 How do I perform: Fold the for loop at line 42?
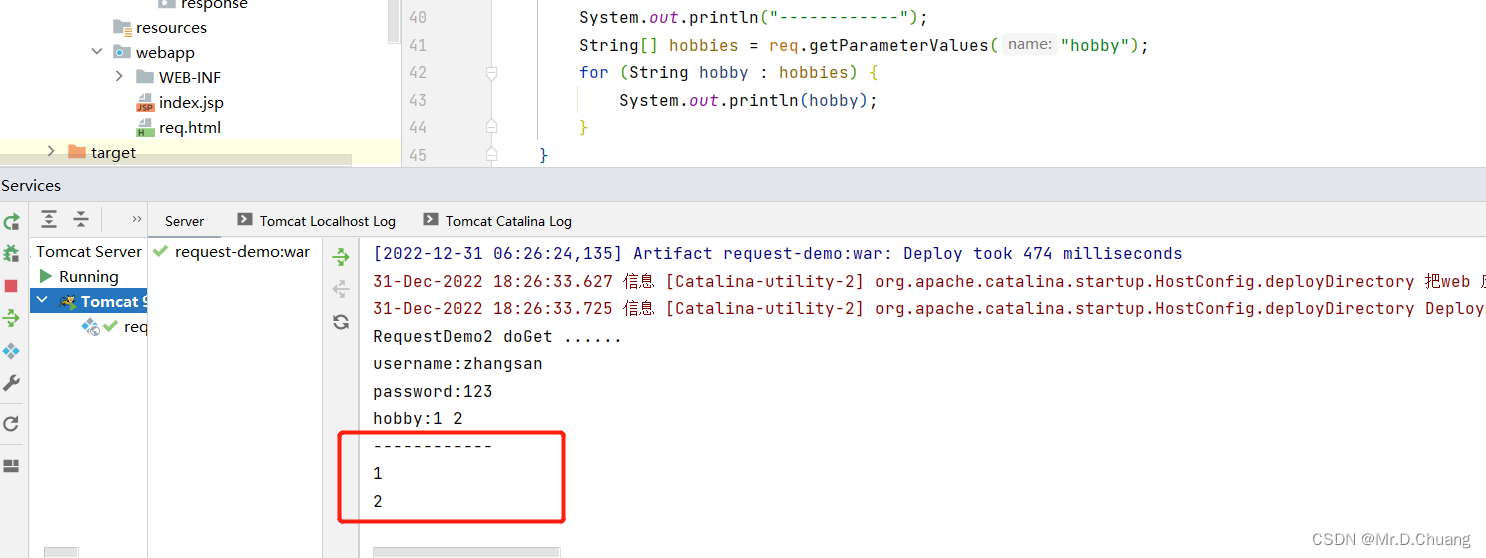491,72
